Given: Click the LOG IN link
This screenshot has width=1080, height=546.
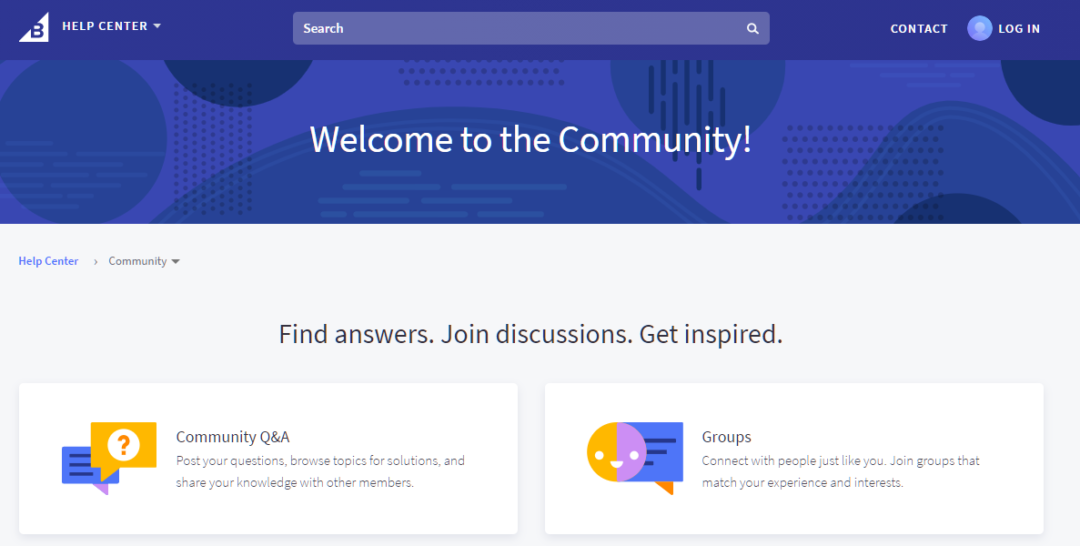Looking at the screenshot, I should click(1019, 29).
